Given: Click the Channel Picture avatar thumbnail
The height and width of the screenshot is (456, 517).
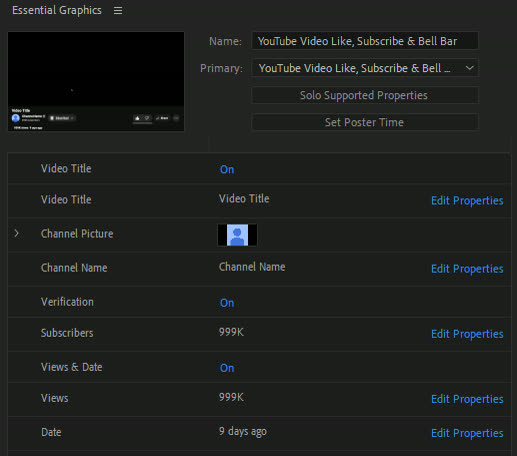Looking at the screenshot, I should [x=237, y=235].
